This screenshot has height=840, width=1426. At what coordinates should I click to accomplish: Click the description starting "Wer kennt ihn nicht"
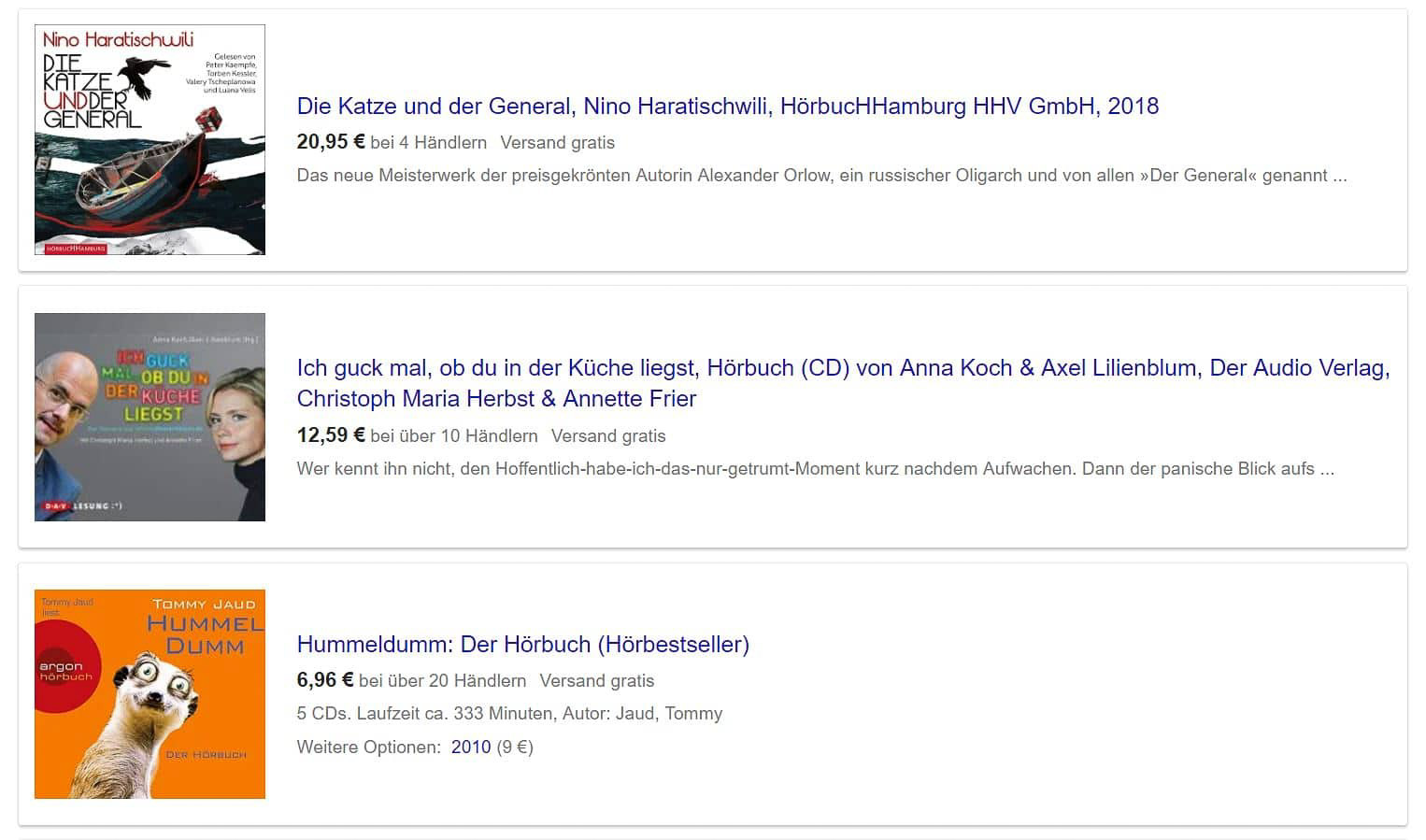tap(815, 469)
